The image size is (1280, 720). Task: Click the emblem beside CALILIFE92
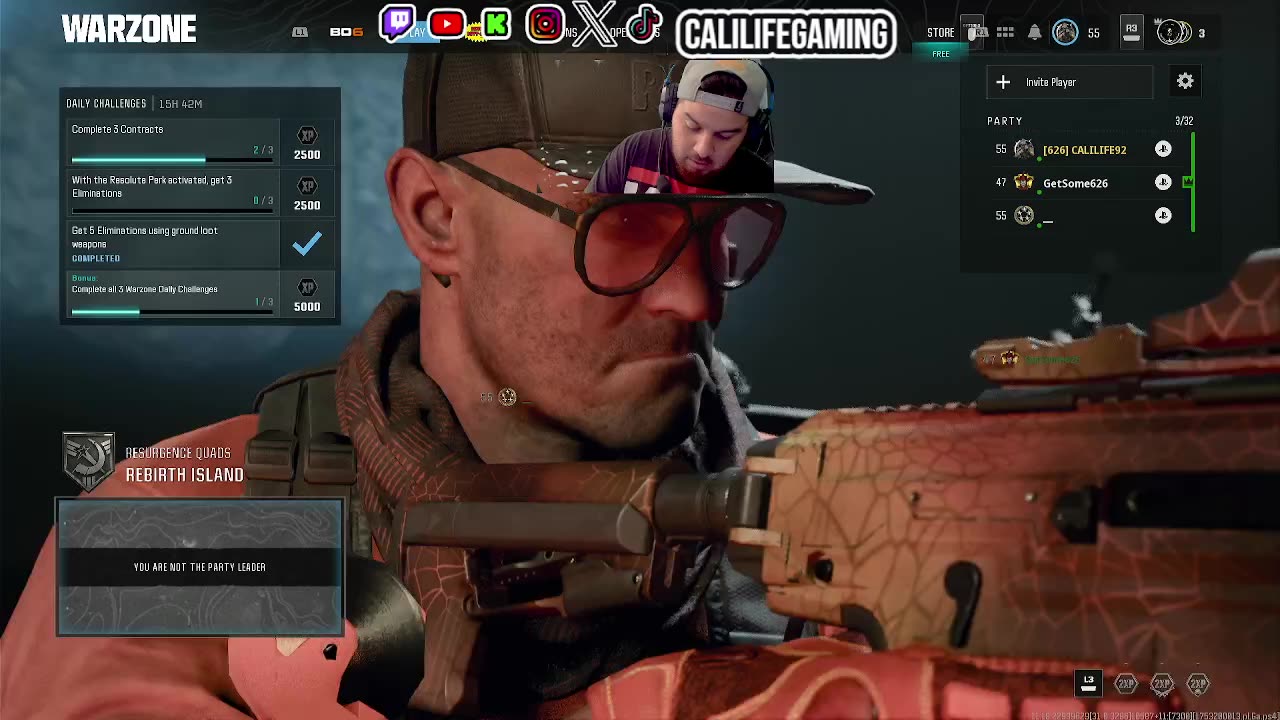coord(1024,150)
